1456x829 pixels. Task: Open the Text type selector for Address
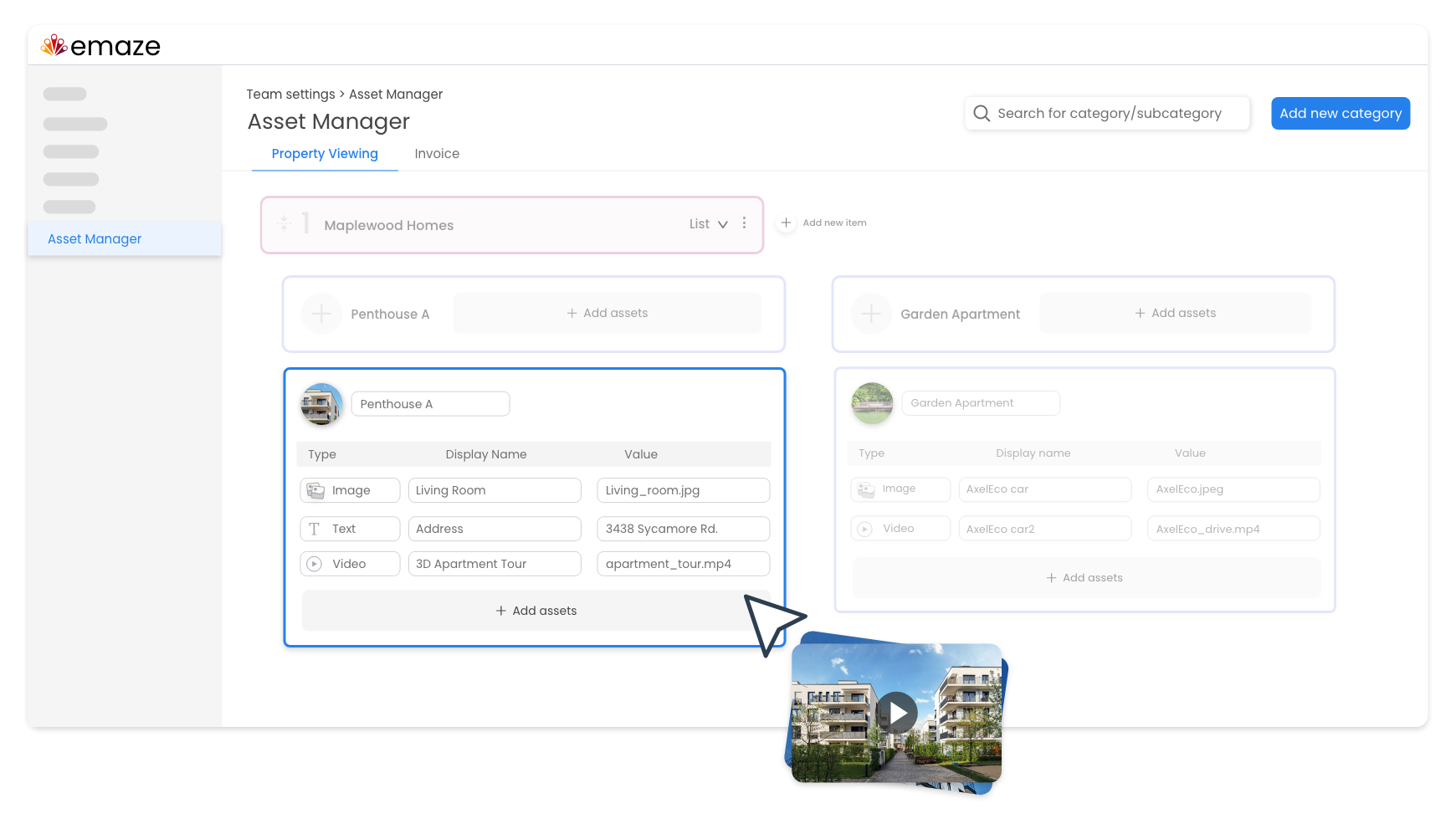click(350, 529)
